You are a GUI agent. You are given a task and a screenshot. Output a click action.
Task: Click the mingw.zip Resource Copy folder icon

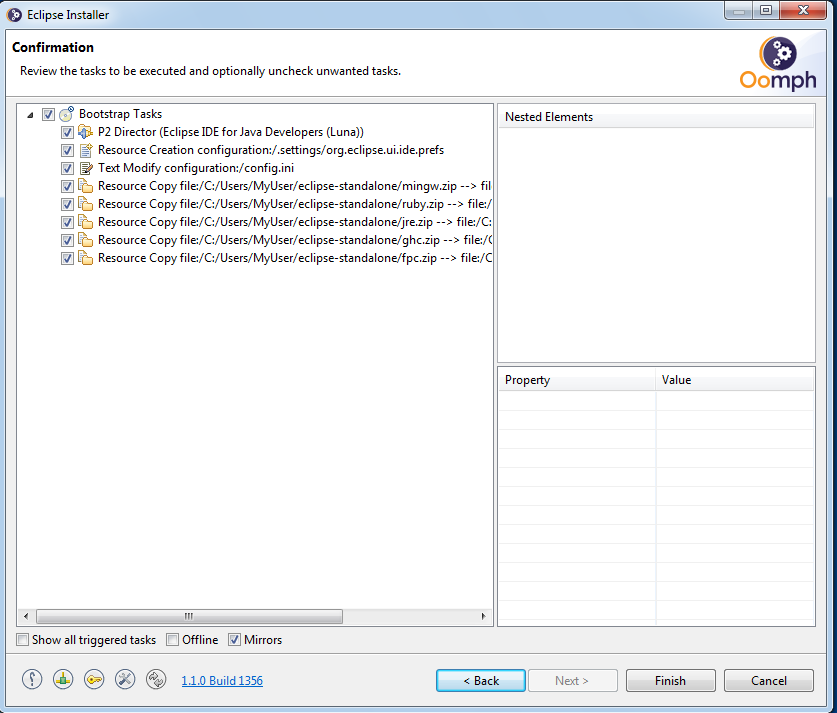[x=85, y=186]
